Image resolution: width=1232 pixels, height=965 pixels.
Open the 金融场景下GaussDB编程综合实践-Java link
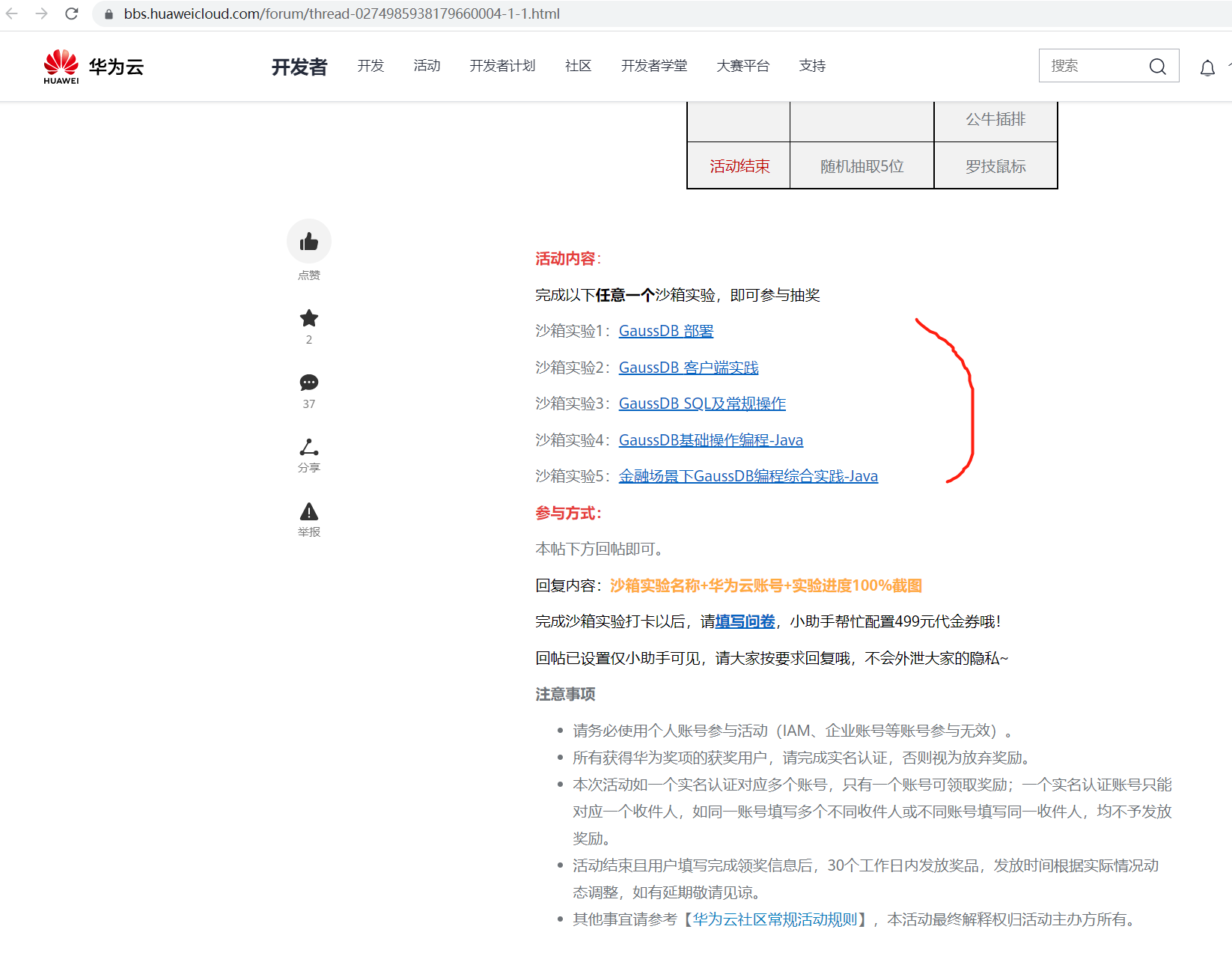(748, 476)
